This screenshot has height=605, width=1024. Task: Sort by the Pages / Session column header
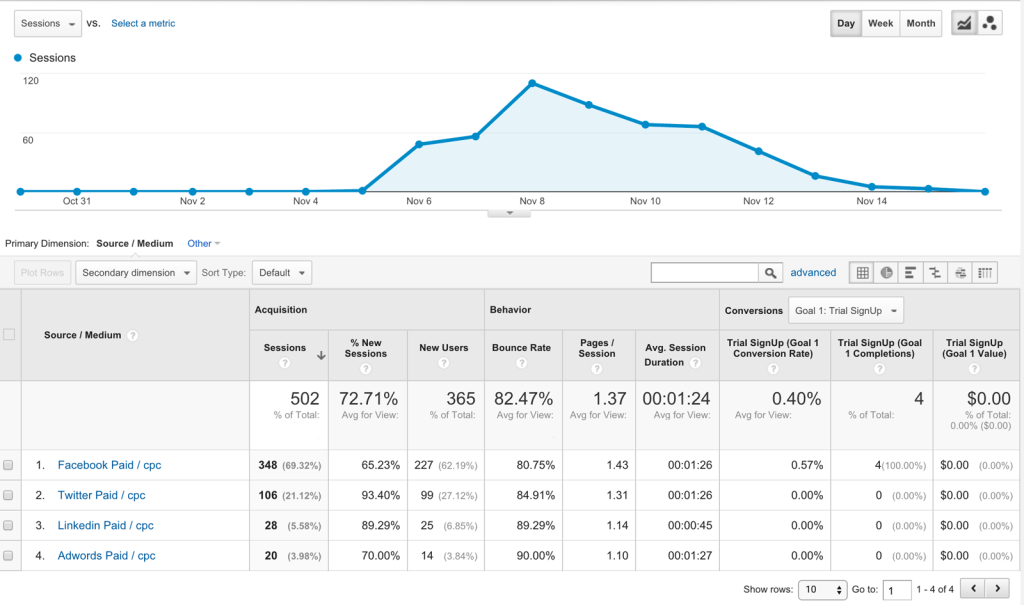[597, 348]
